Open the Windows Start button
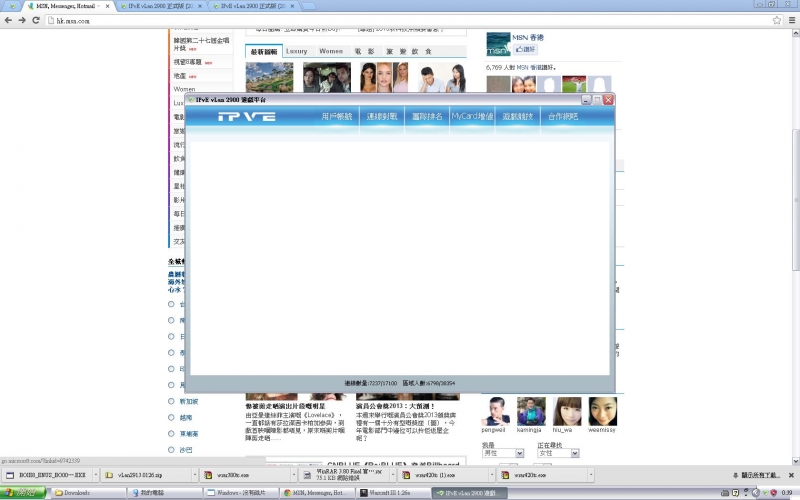This screenshot has width=800, height=500. coord(23,493)
